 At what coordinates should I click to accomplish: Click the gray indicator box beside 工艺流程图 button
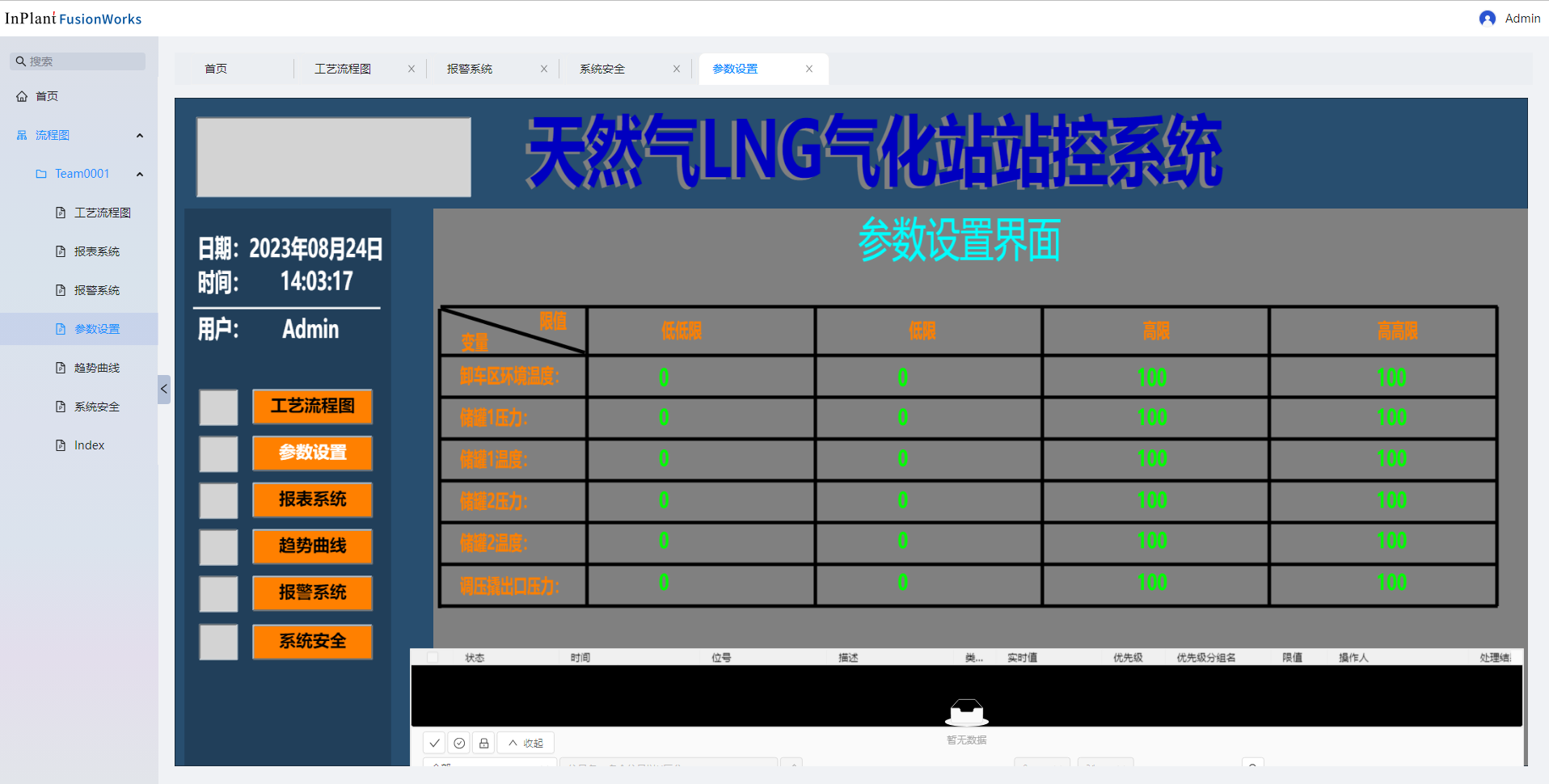218,407
